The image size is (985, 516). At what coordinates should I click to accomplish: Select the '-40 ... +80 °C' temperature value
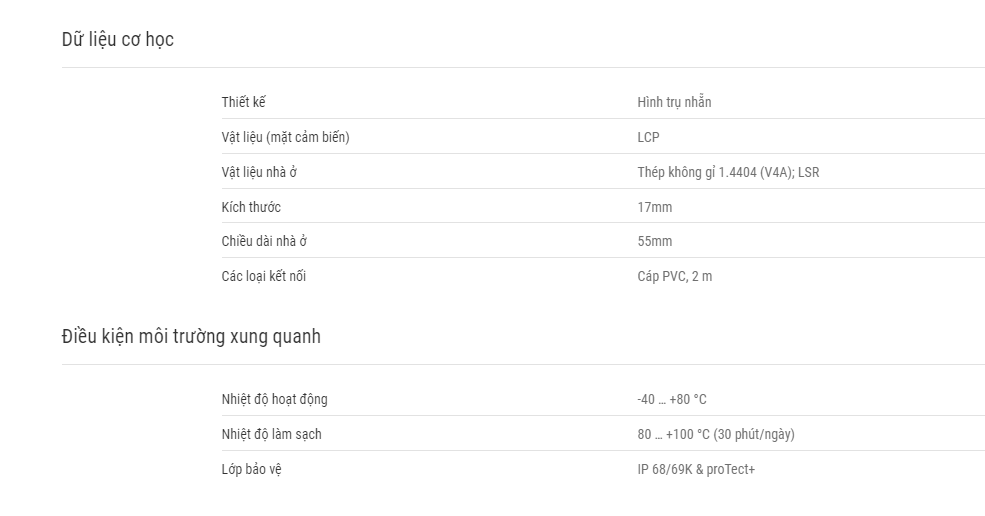click(672, 399)
